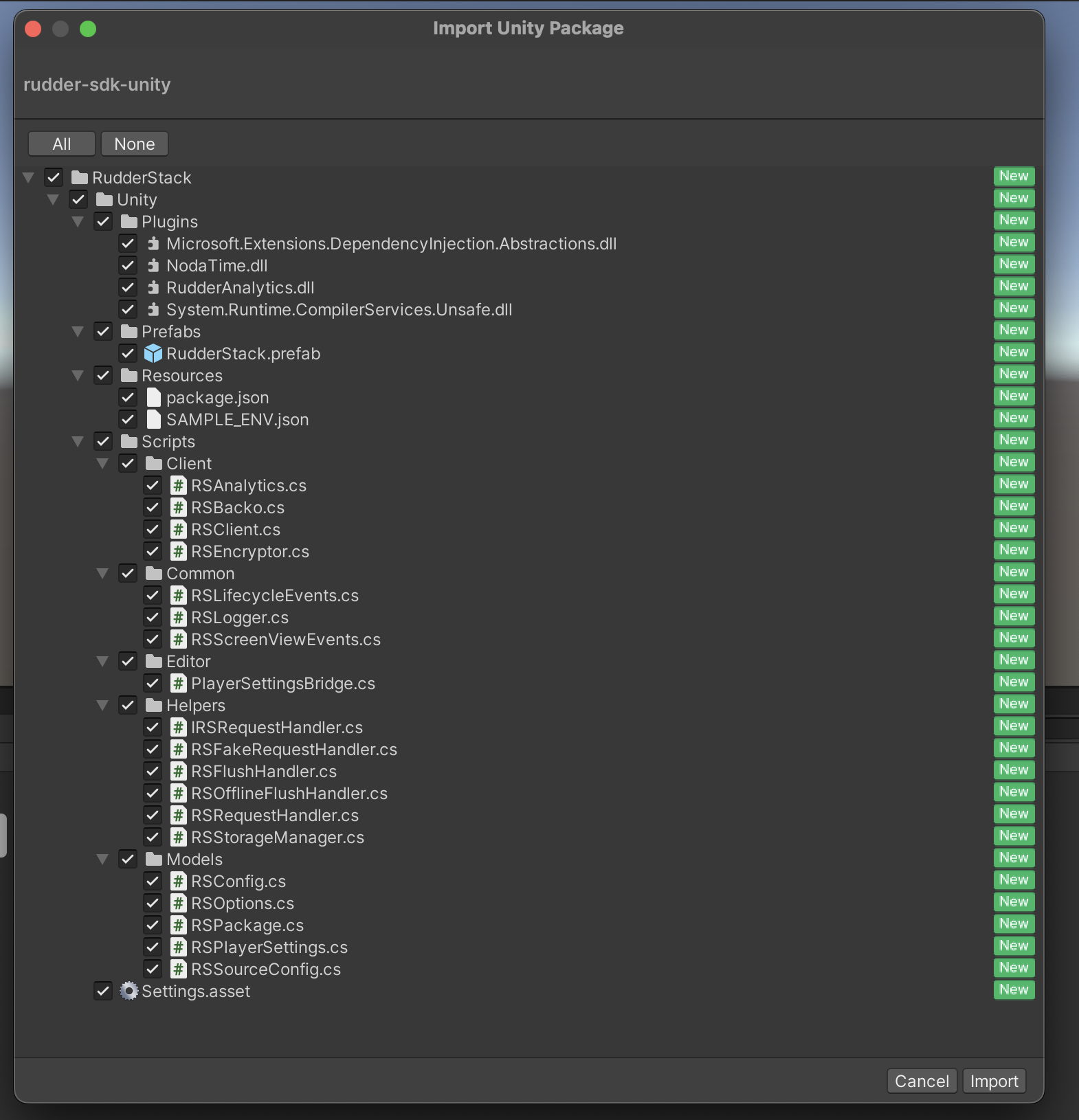This screenshot has height=1120, width=1079.
Task: Click the Common folder icon
Action: 154,574
